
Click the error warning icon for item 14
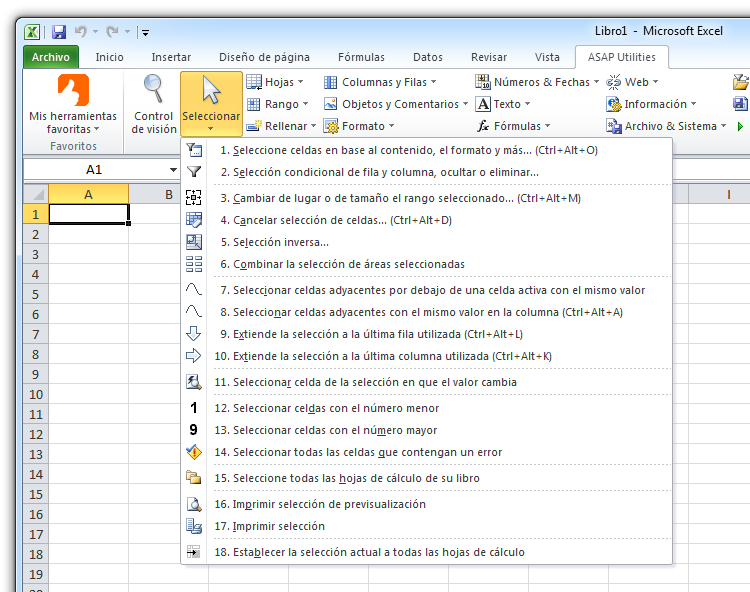194,452
